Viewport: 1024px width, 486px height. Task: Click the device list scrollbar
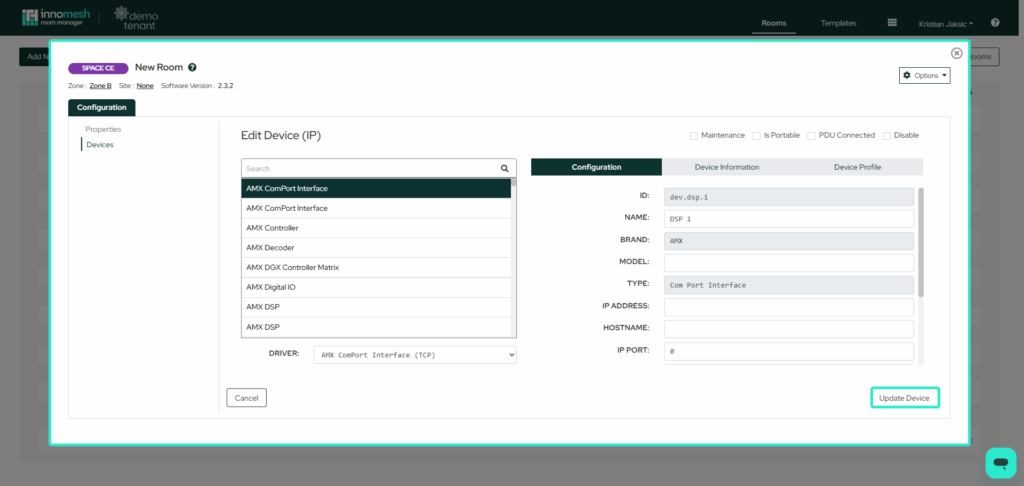(x=514, y=182)
